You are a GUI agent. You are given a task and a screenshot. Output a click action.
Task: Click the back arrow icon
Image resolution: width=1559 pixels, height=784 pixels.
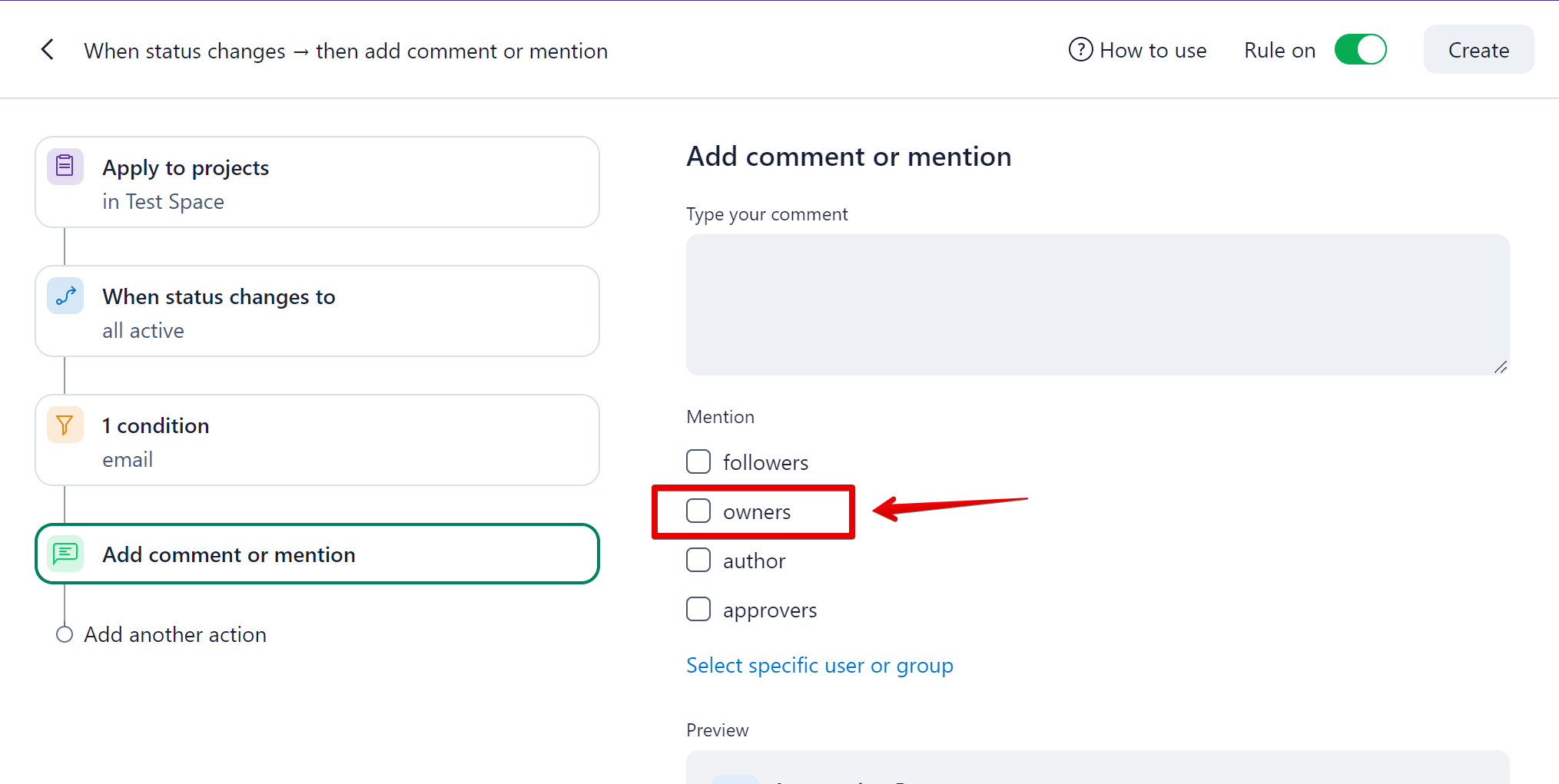click(48, 50)
